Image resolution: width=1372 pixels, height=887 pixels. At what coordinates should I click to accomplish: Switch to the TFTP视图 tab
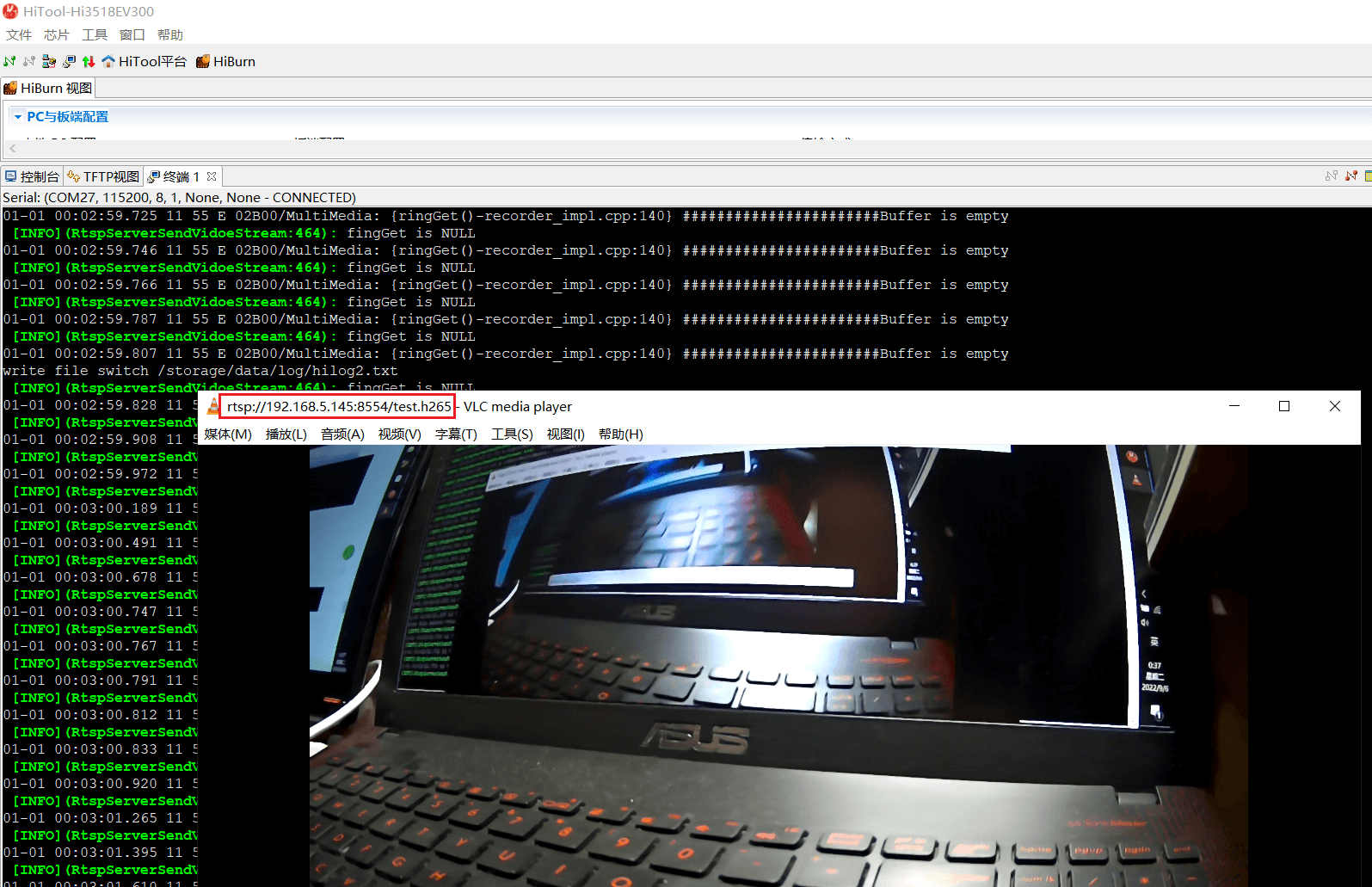click(104, 176)
